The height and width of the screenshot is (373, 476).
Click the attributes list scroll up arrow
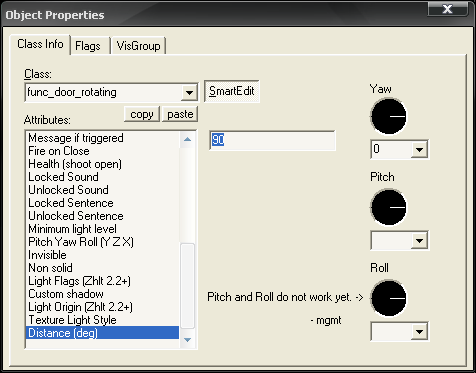point(187,139)
